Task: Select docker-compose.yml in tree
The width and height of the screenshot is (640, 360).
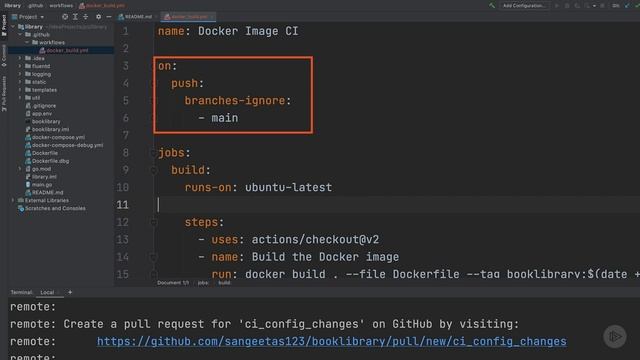Action: pos(55,137)
